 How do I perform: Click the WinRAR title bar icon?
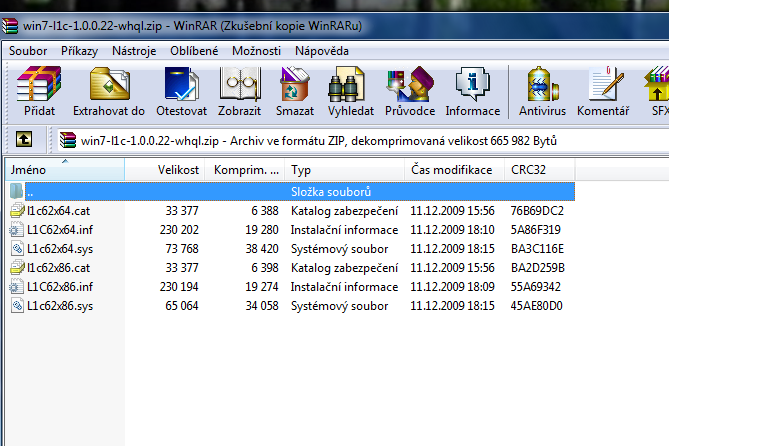10,26
